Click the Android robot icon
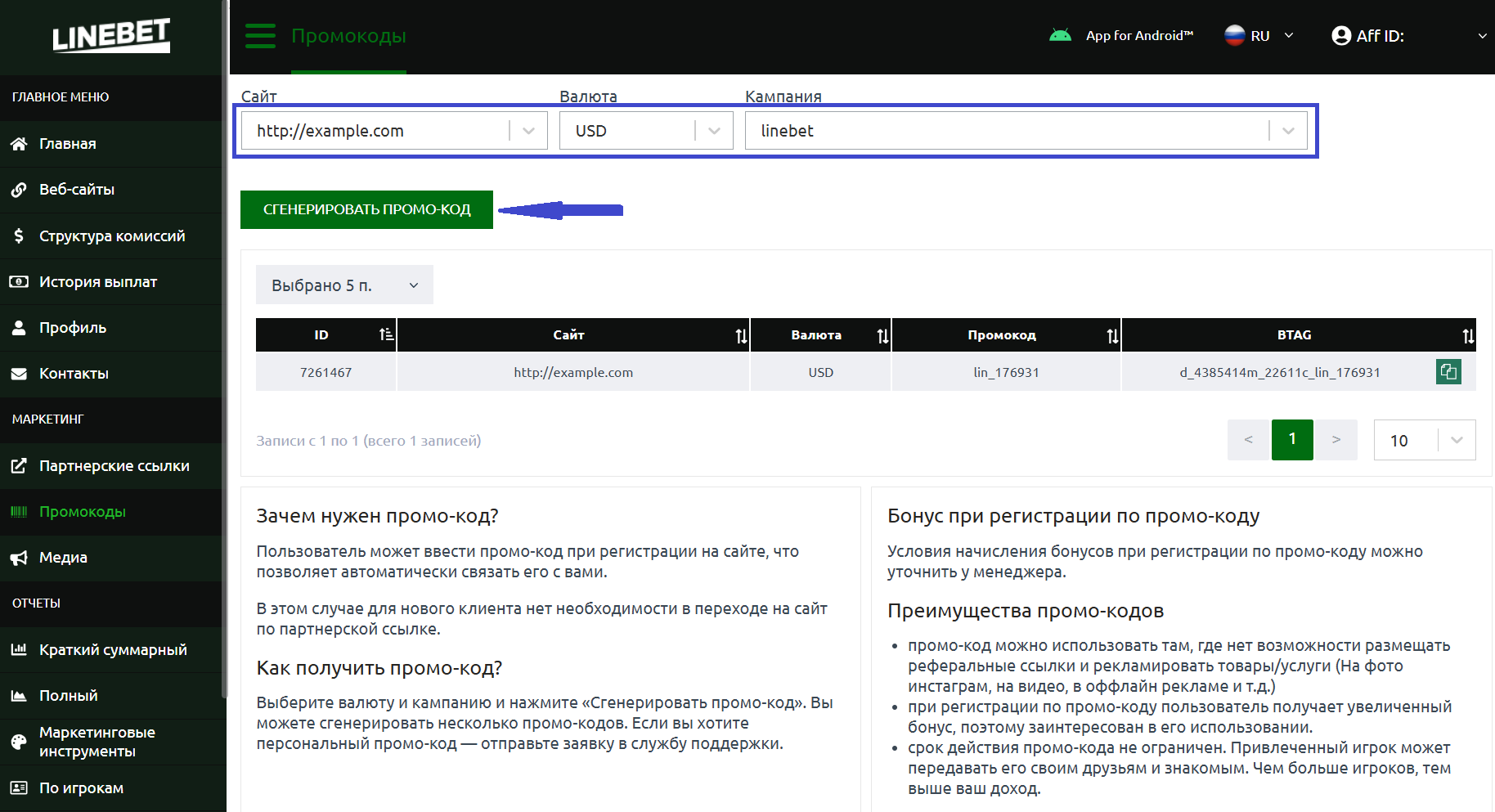 click(1060, 35)
